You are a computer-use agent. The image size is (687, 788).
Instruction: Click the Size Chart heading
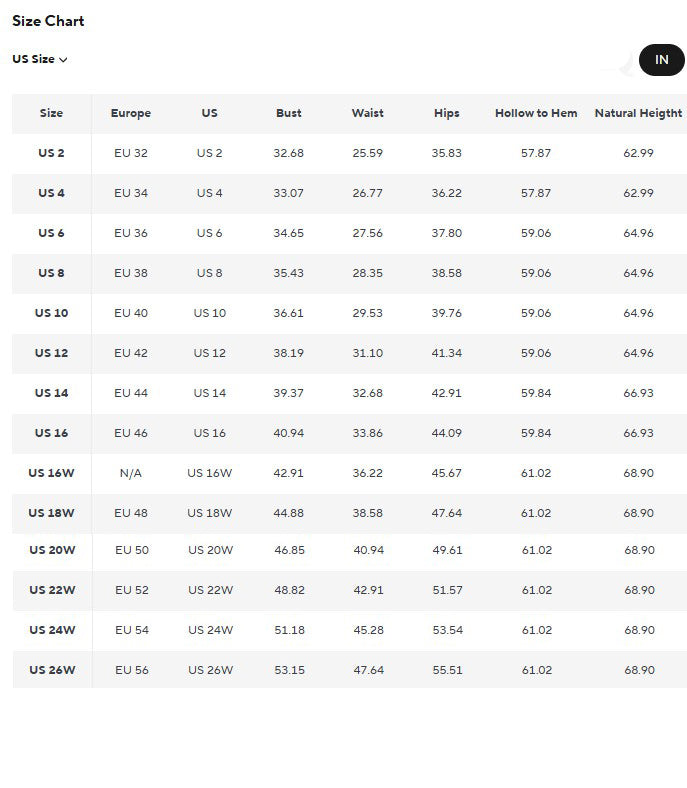coord(48,21)
